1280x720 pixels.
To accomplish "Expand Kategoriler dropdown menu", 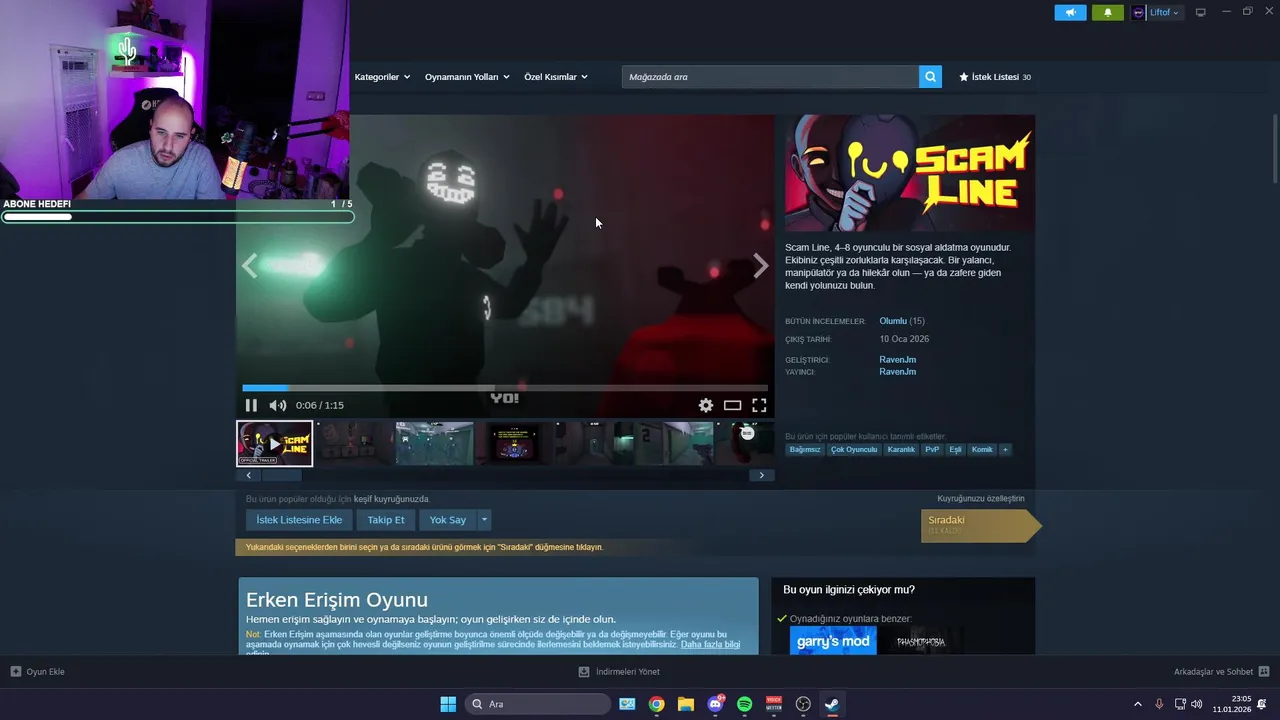I will [382, 77].
